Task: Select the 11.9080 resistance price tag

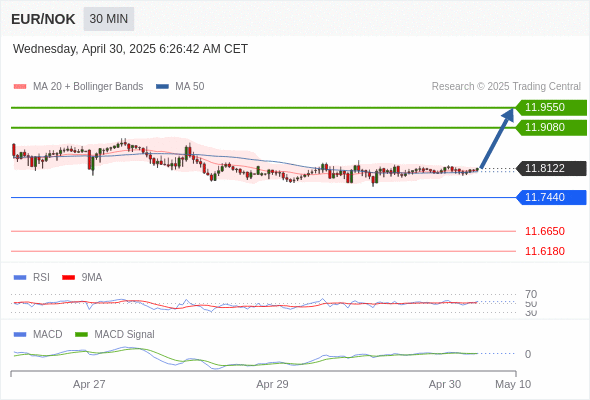Action: tap(551, 128)
